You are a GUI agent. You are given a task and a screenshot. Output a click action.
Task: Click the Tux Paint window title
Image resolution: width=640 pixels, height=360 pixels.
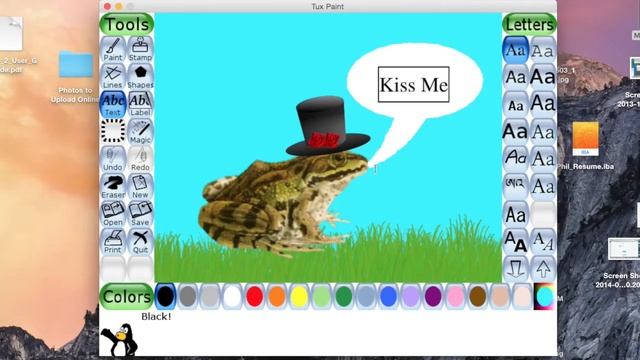327,7
